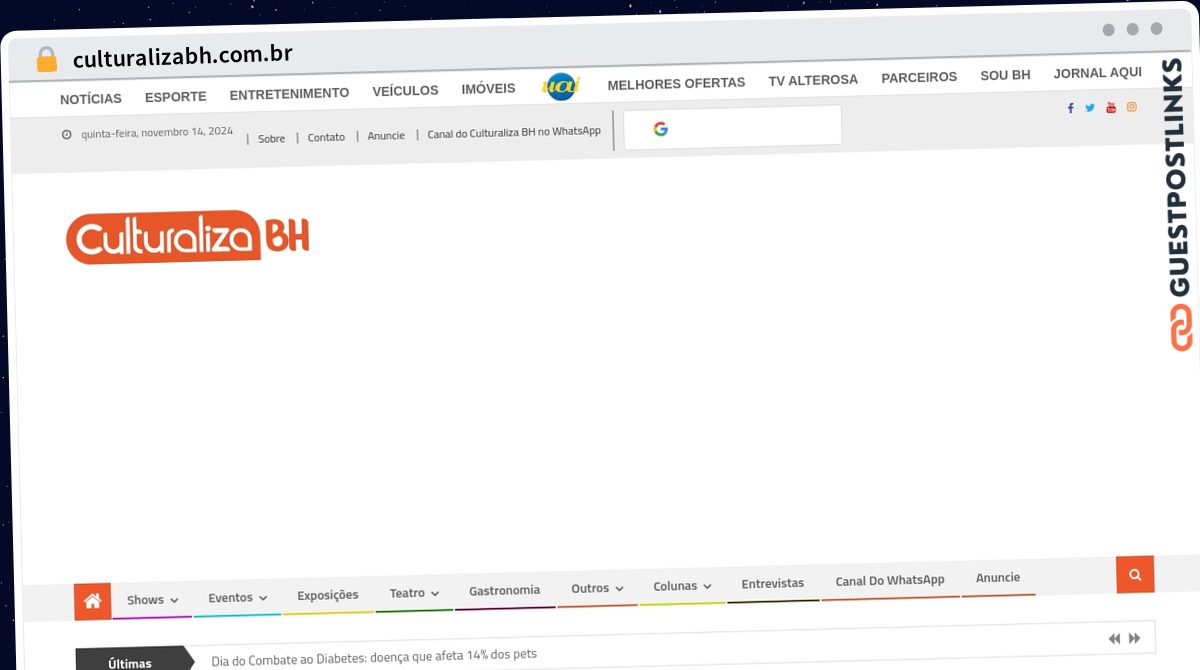This screenshot has width=1200, height=670.
Task: Open Anuncie in the colored navigation bar
Action: (x=998, y=577)
